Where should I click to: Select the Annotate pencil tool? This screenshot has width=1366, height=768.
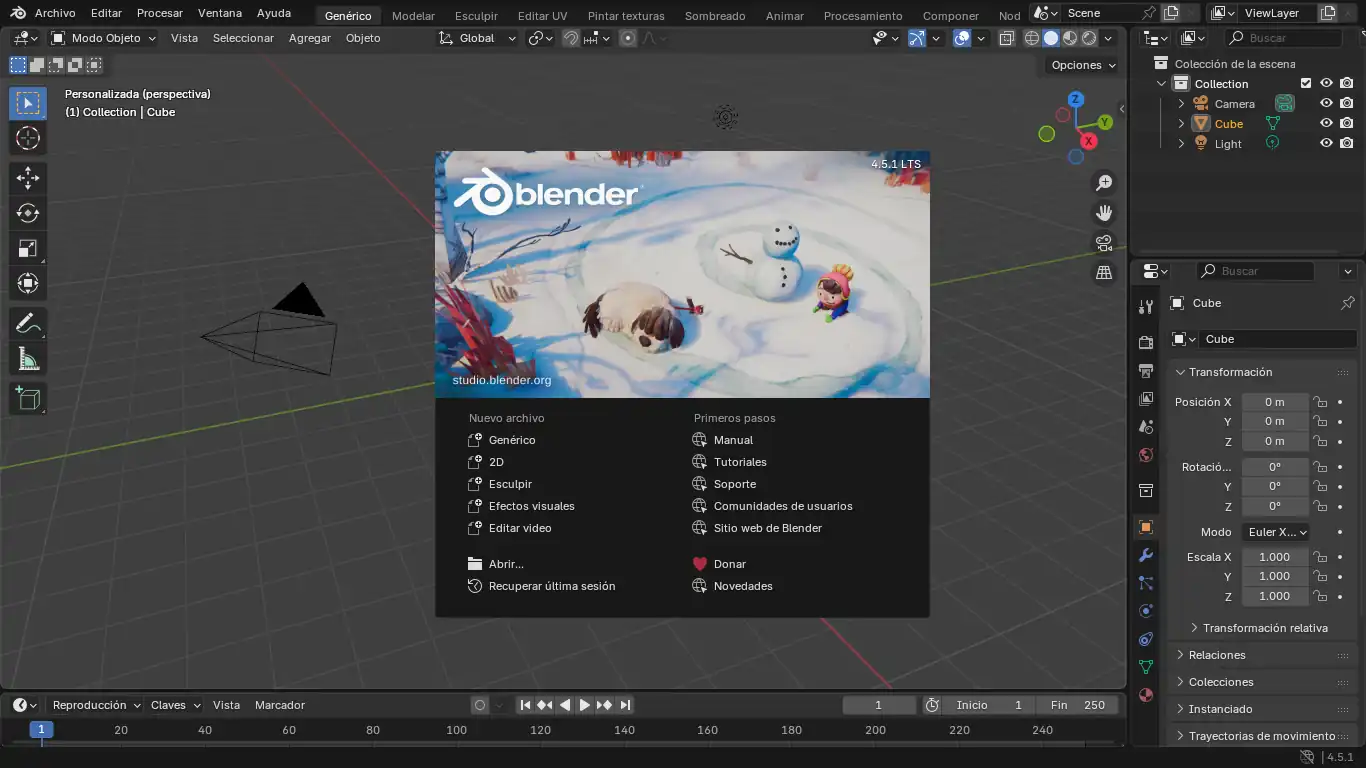[28, 324]
